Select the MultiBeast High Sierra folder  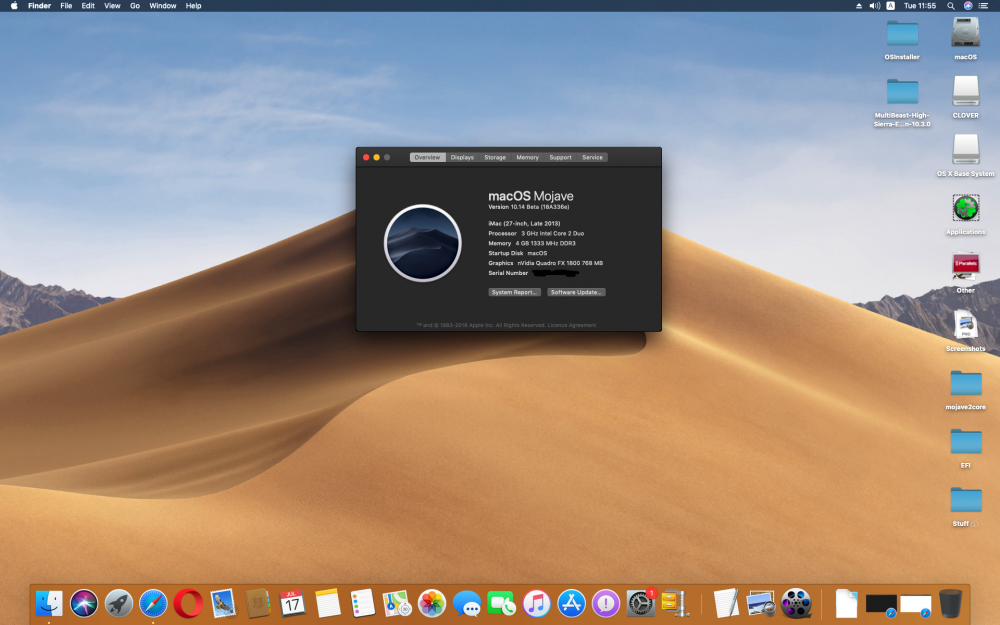(x=902, y=102)
